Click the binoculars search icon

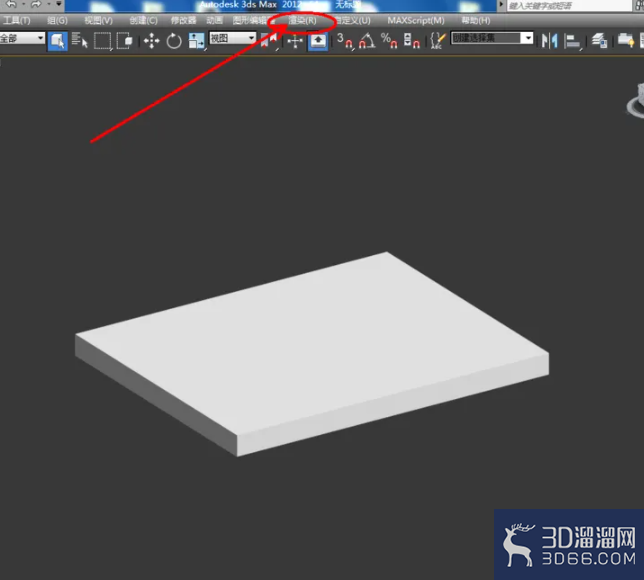pyautogui.click(x=639, y=5)
